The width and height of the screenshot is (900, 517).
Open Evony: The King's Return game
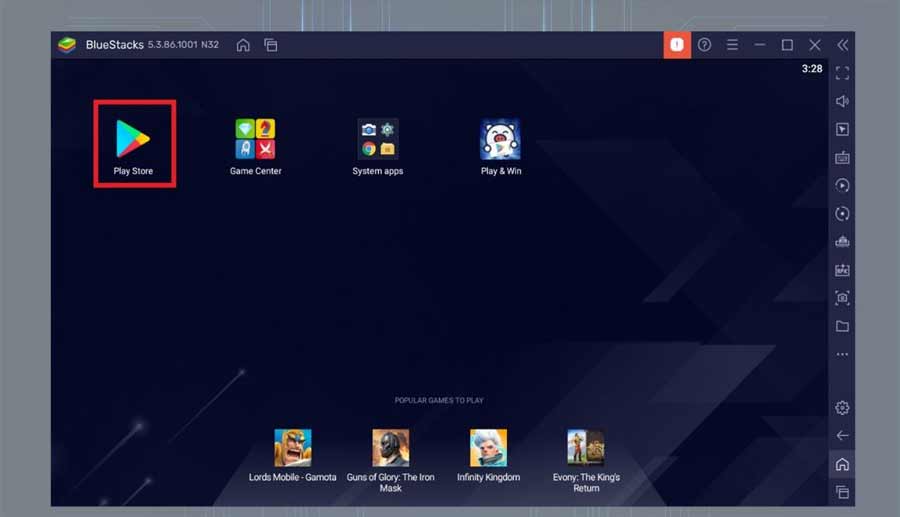click(x=586, y=448)
